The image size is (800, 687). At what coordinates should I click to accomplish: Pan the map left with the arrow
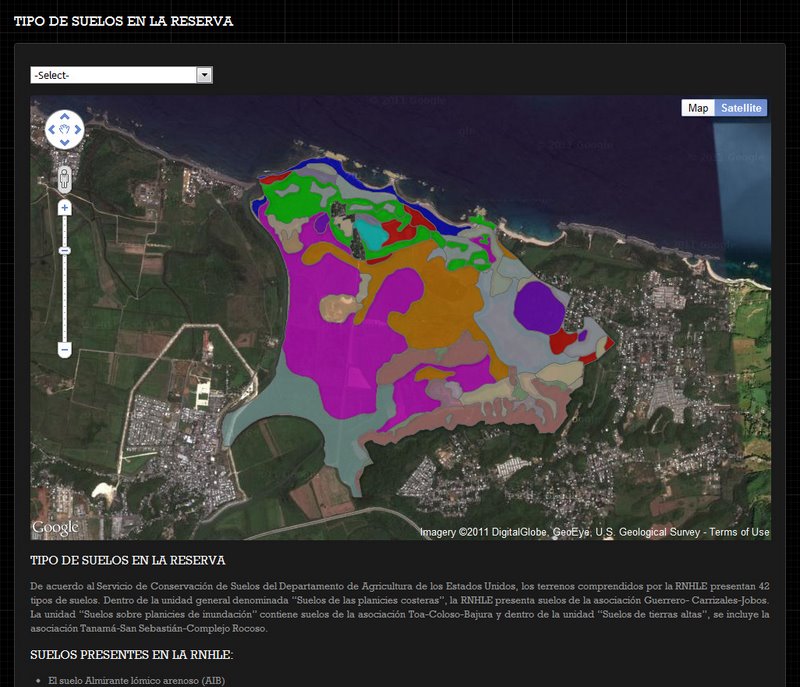[x=51, y=130]
